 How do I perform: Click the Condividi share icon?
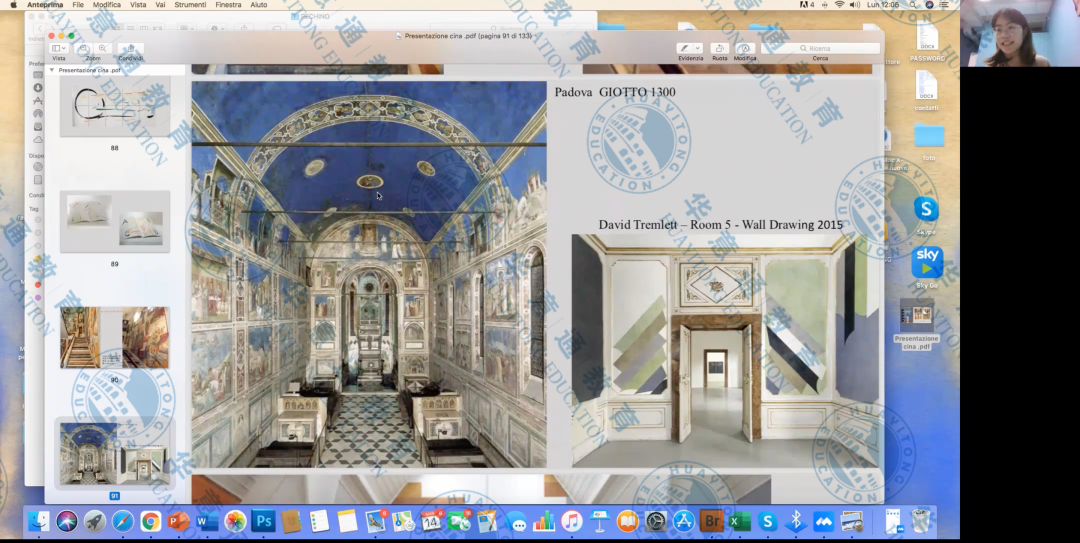pyautogui.click(x=130, y=49)
